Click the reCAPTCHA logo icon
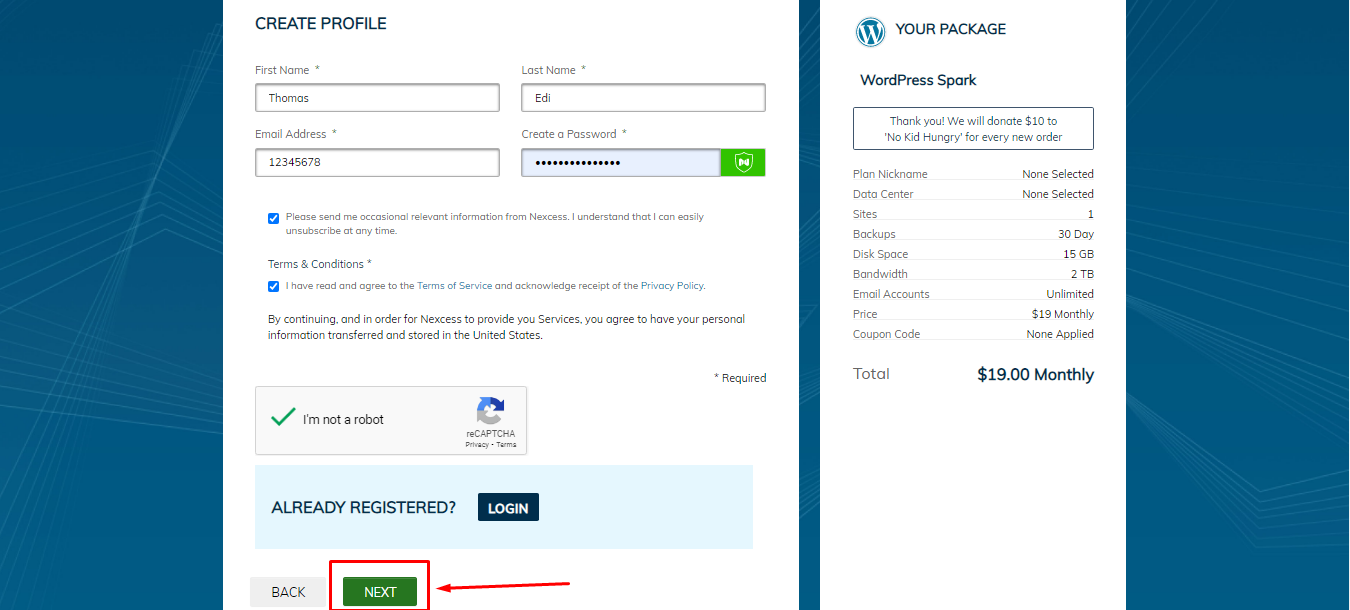The image size is (1350, 610). [490, 411]
